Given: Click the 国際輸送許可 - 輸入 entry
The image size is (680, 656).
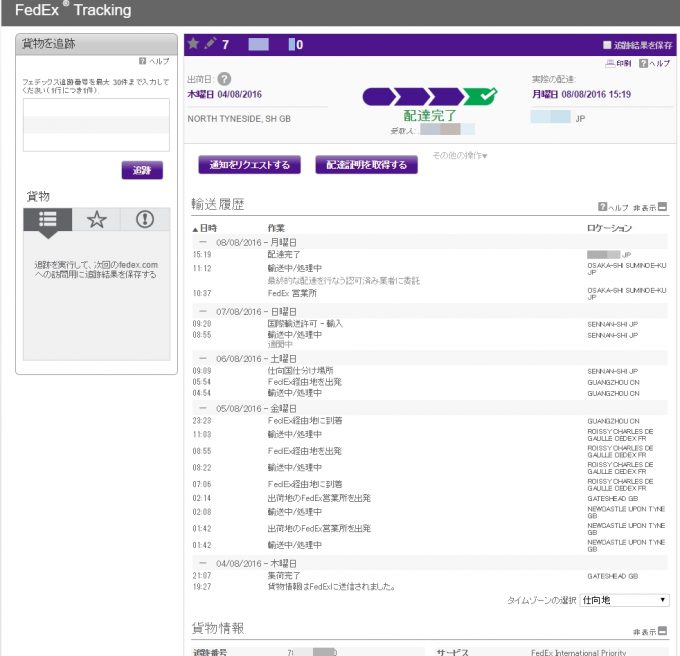Looking at the screenshot, I should [x=305, y=323].
